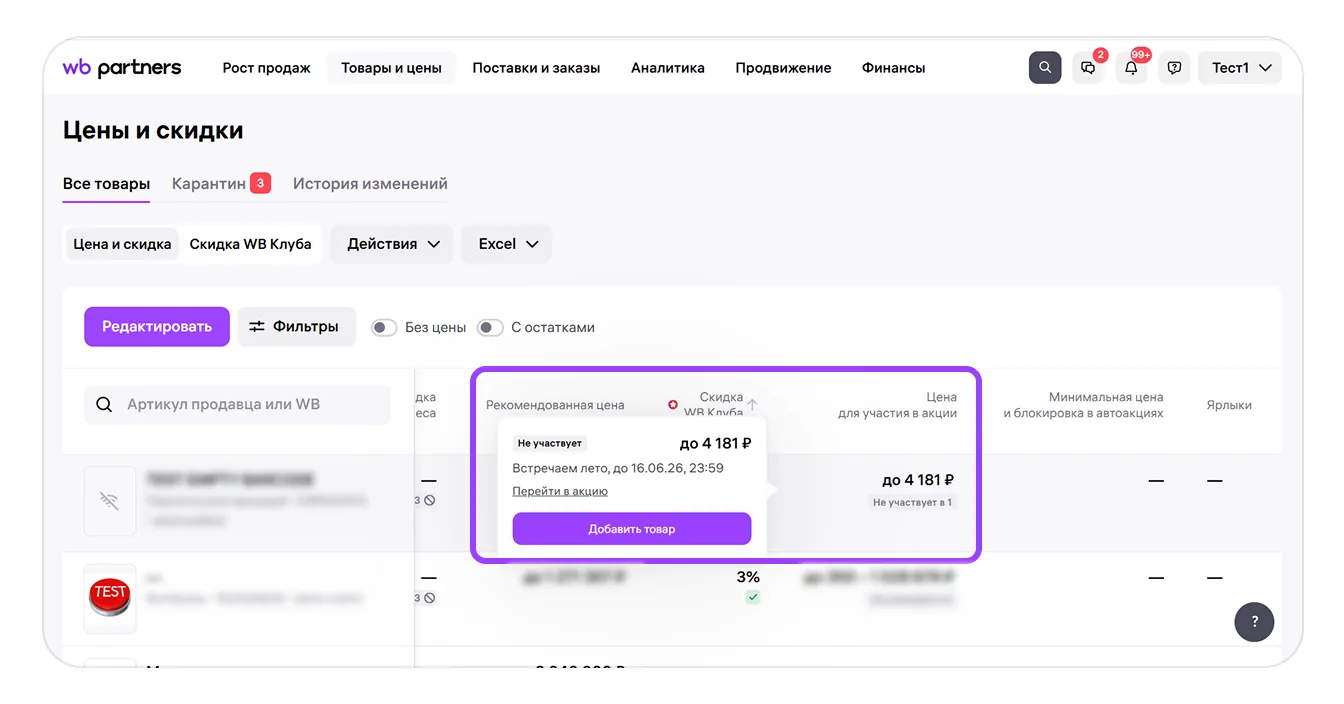The width and height of the screenshot is (1344, 704).
Task: Switch to the Все товары tab
Action: pyautogui.click(x=106, y=184)
